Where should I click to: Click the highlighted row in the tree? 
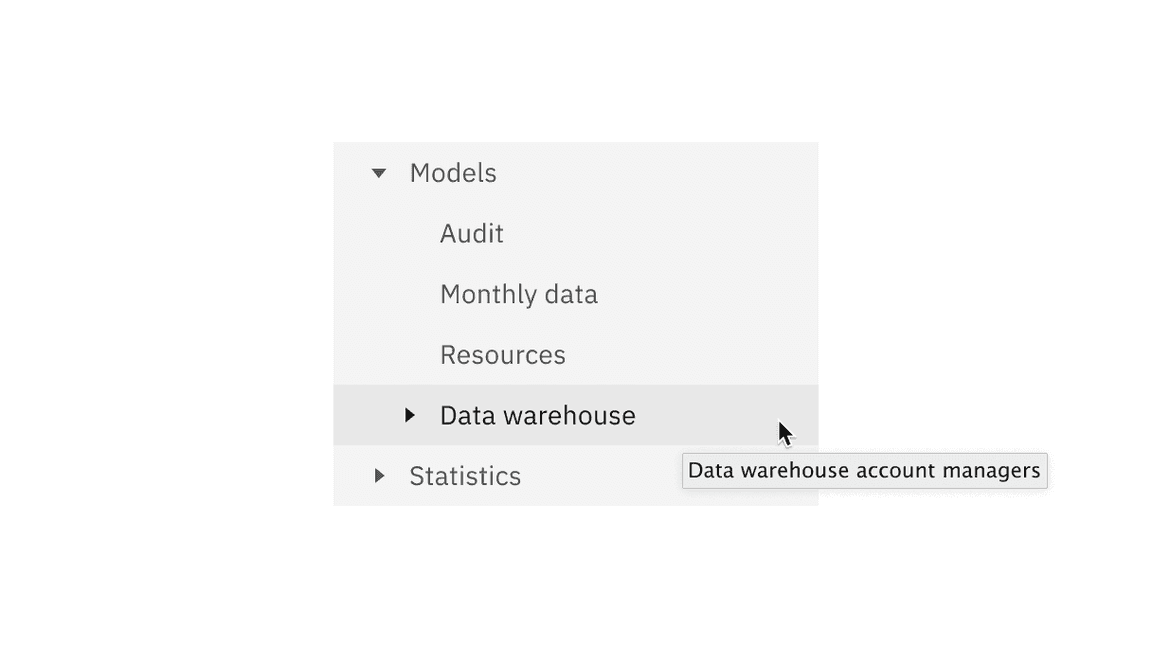576,415
